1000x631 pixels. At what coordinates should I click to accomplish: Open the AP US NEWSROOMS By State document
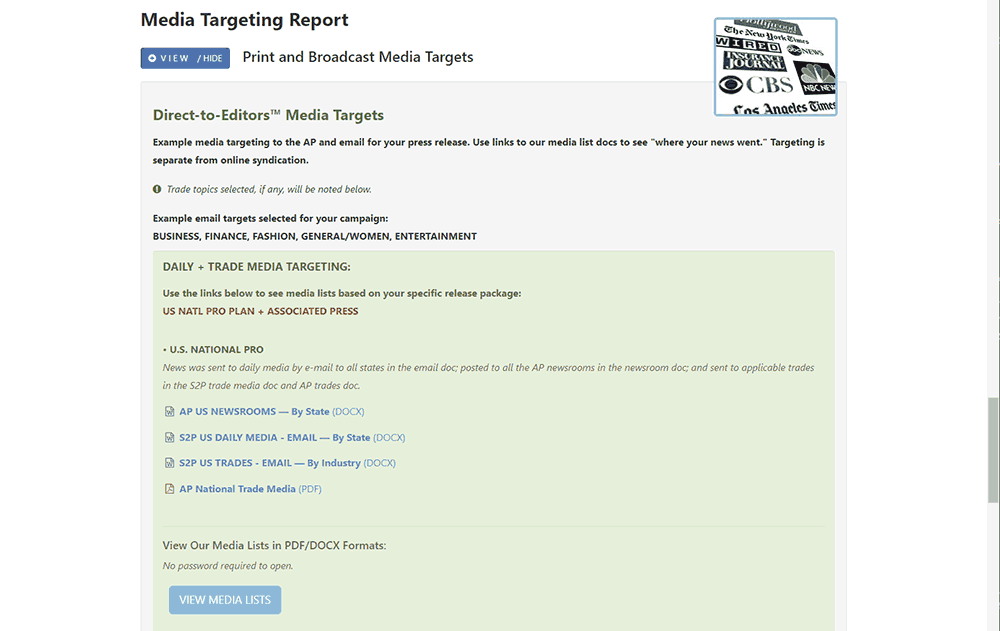[254, 412]
